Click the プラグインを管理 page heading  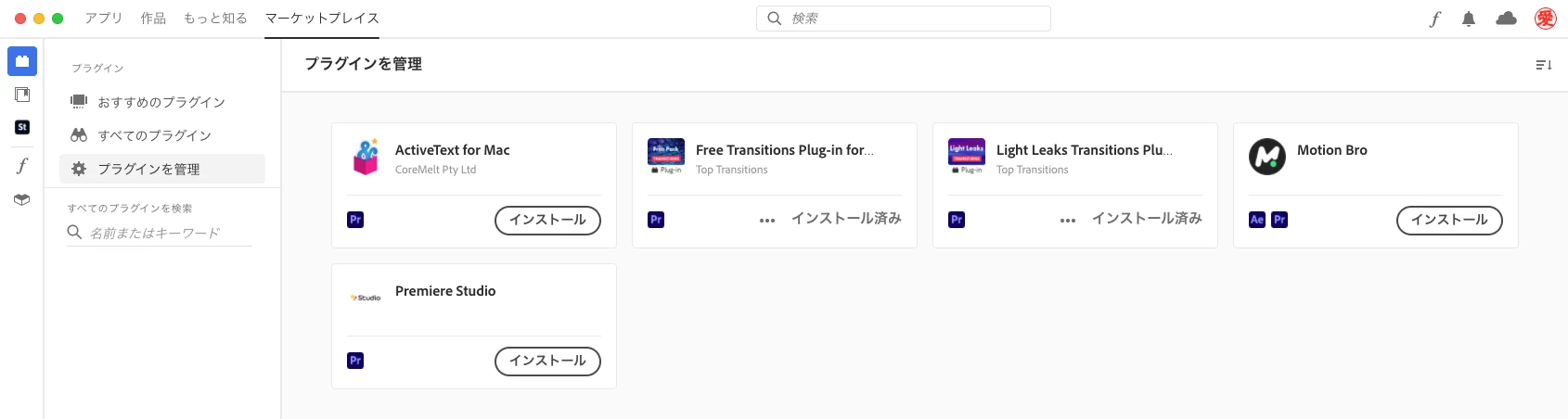364,64
